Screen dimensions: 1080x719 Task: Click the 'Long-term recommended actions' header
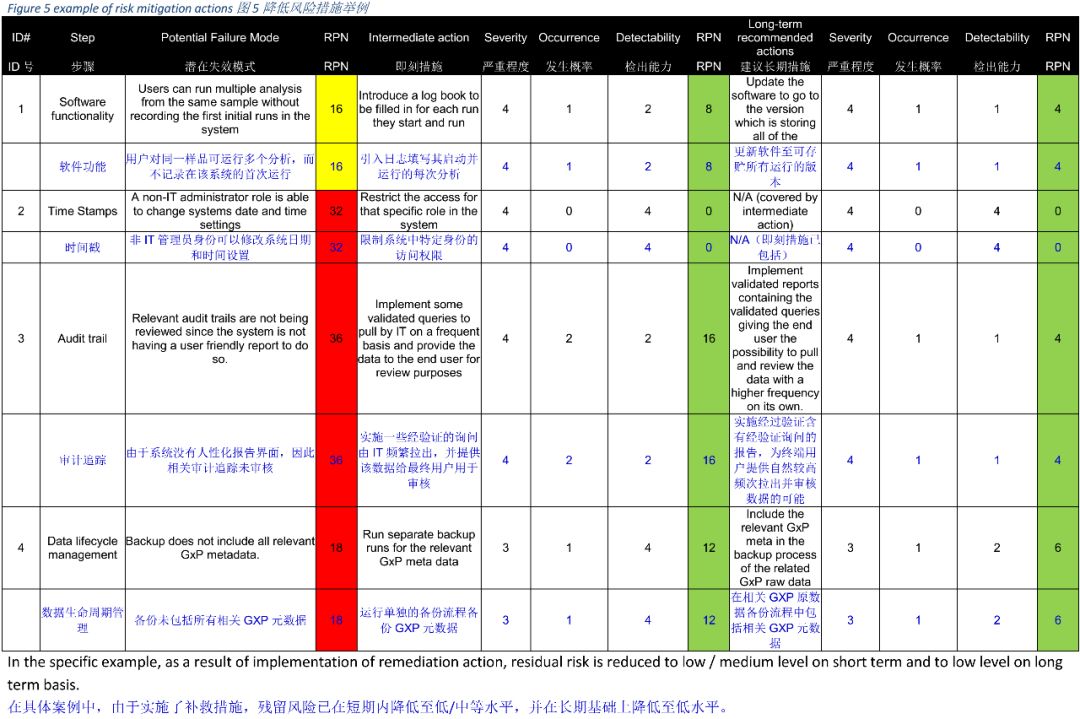[x=775, y=38]
